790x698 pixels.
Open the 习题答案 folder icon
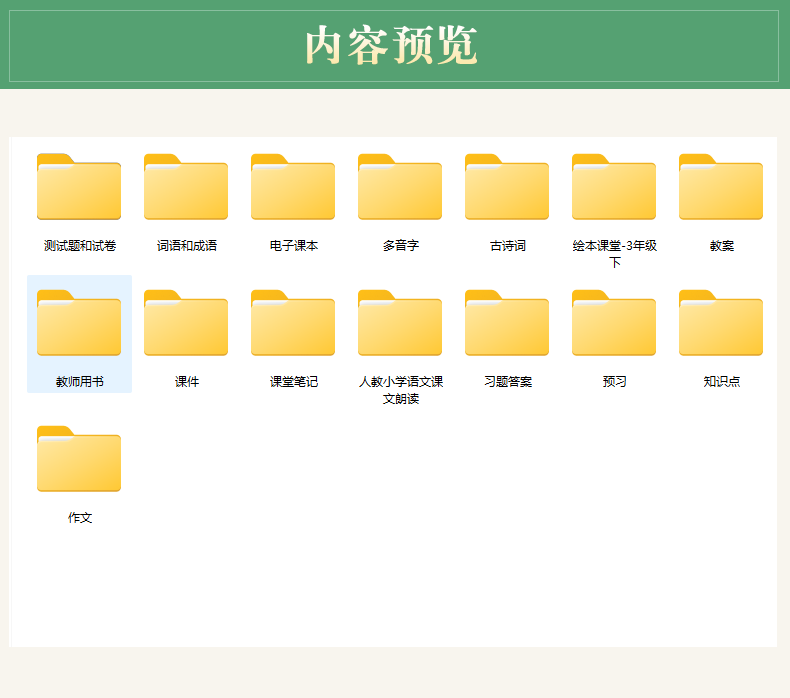click(x=507, y=323)
